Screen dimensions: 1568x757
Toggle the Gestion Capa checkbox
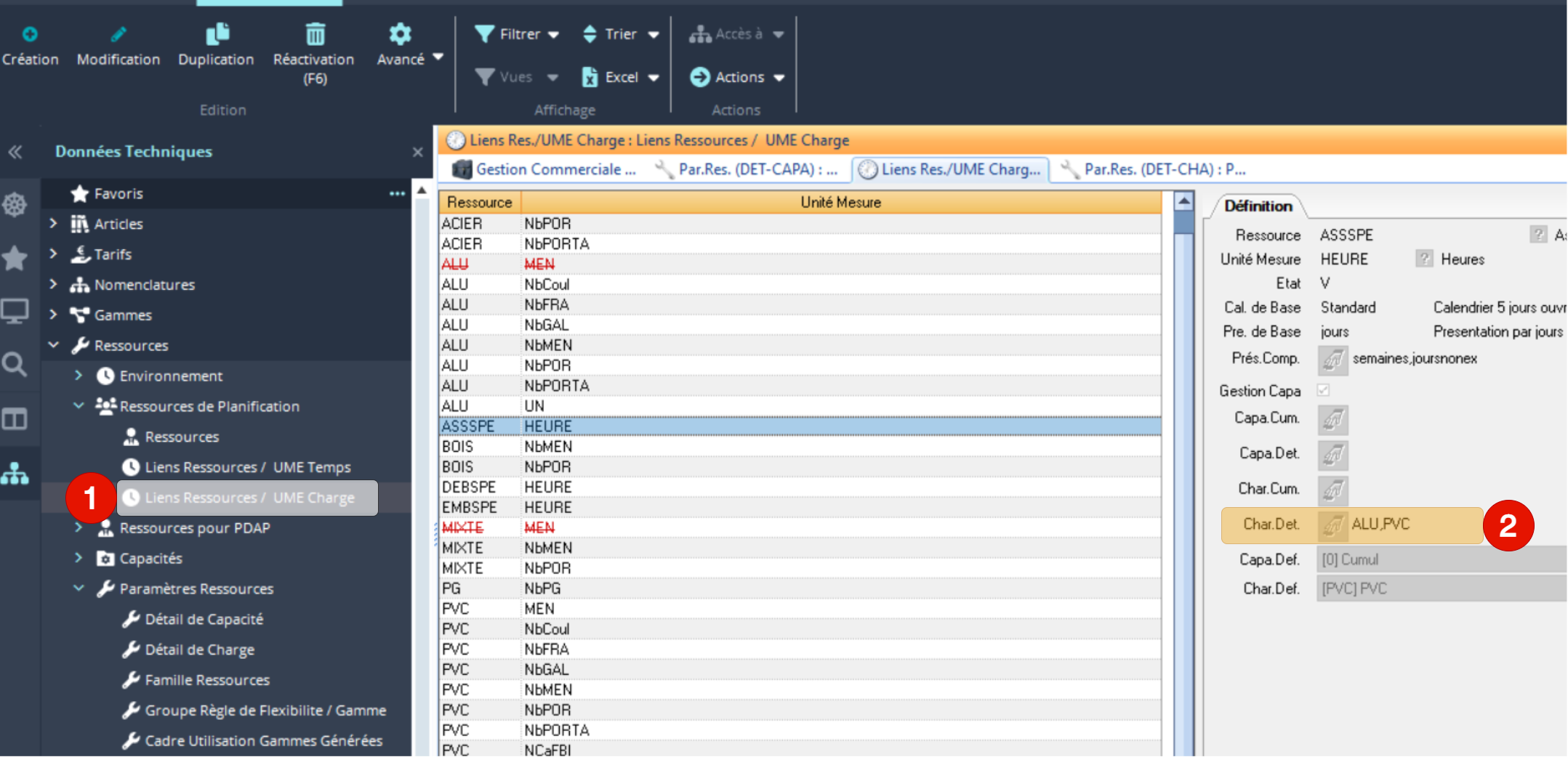click(1323, 391)
